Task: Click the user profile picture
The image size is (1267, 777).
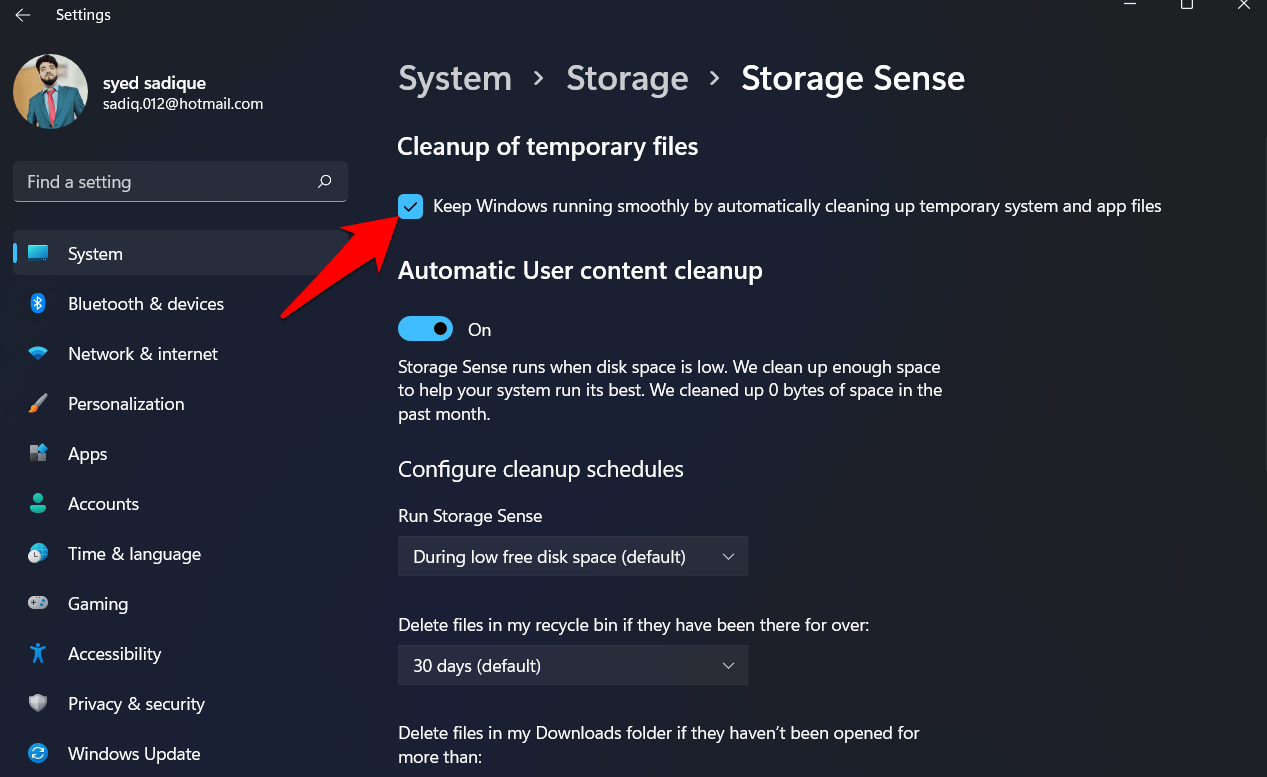Action: [x=50, y=91]
